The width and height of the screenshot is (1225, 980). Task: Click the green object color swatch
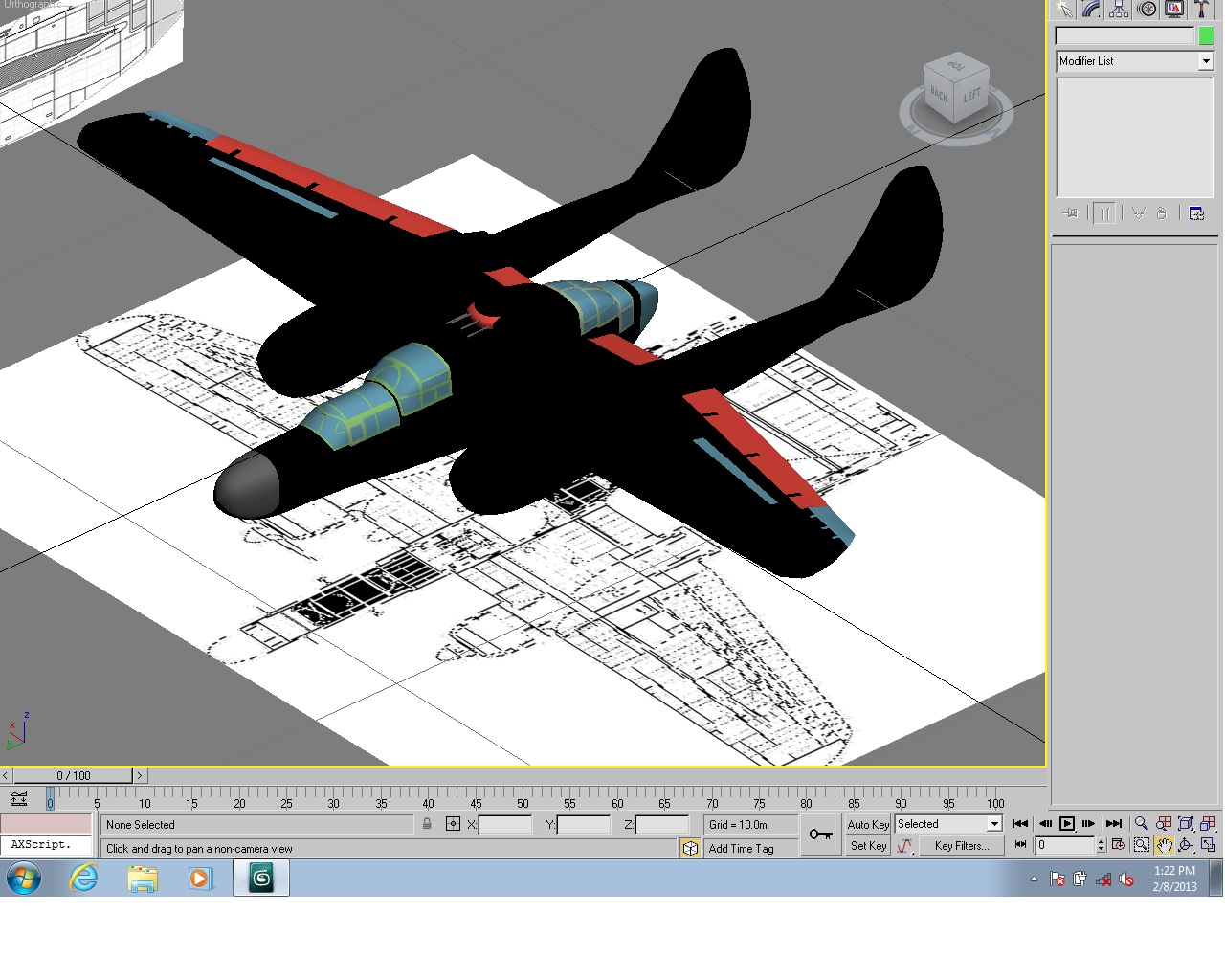point(1206,35)
